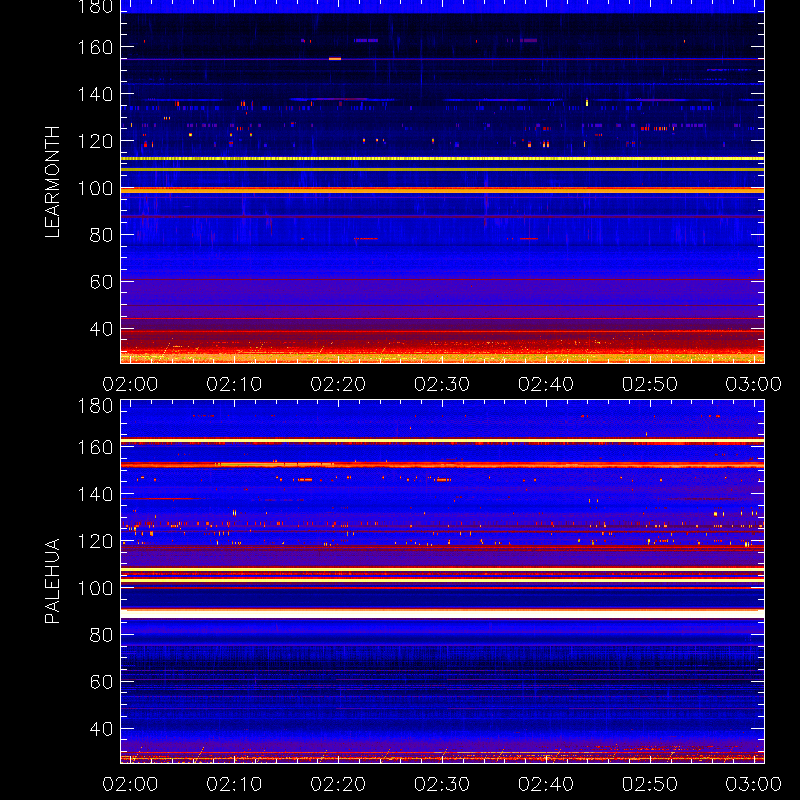Select the 40 tick label on LEARMONTH axis
This screenshot has height=800, width=800.
click(x=101, y=329)
